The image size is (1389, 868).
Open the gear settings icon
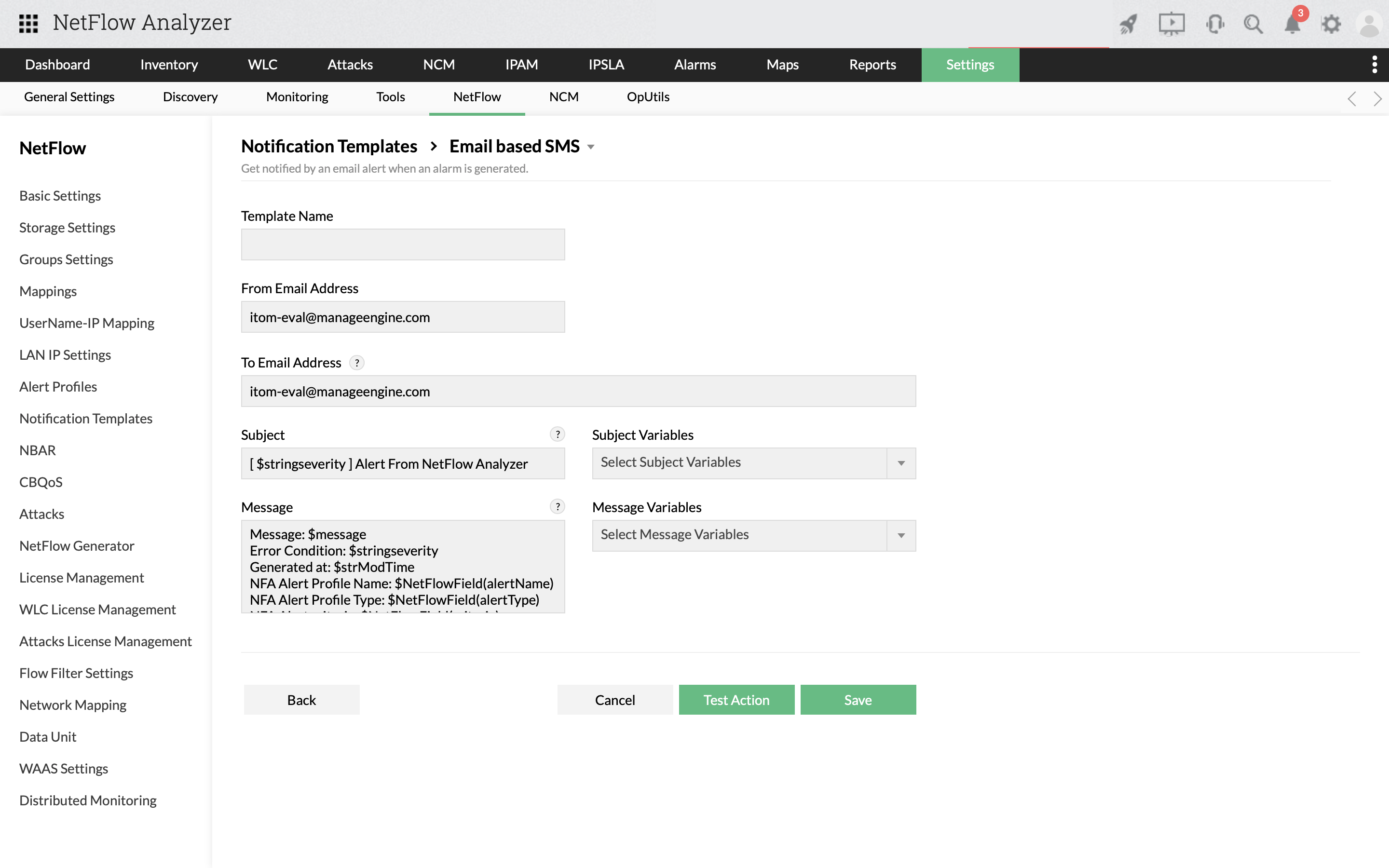tap(1331, 24)
